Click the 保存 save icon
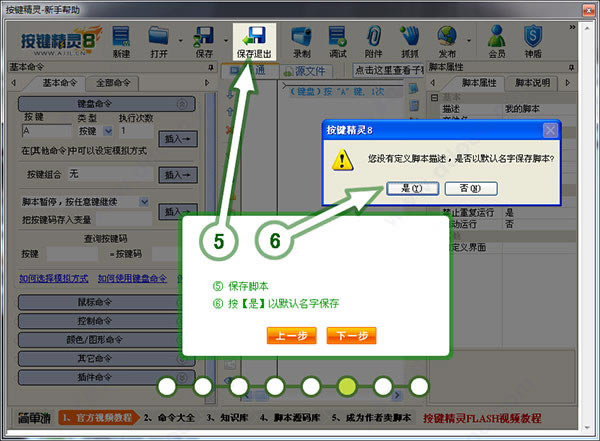Screen dimensions: 600x441 tap(204, 42)
